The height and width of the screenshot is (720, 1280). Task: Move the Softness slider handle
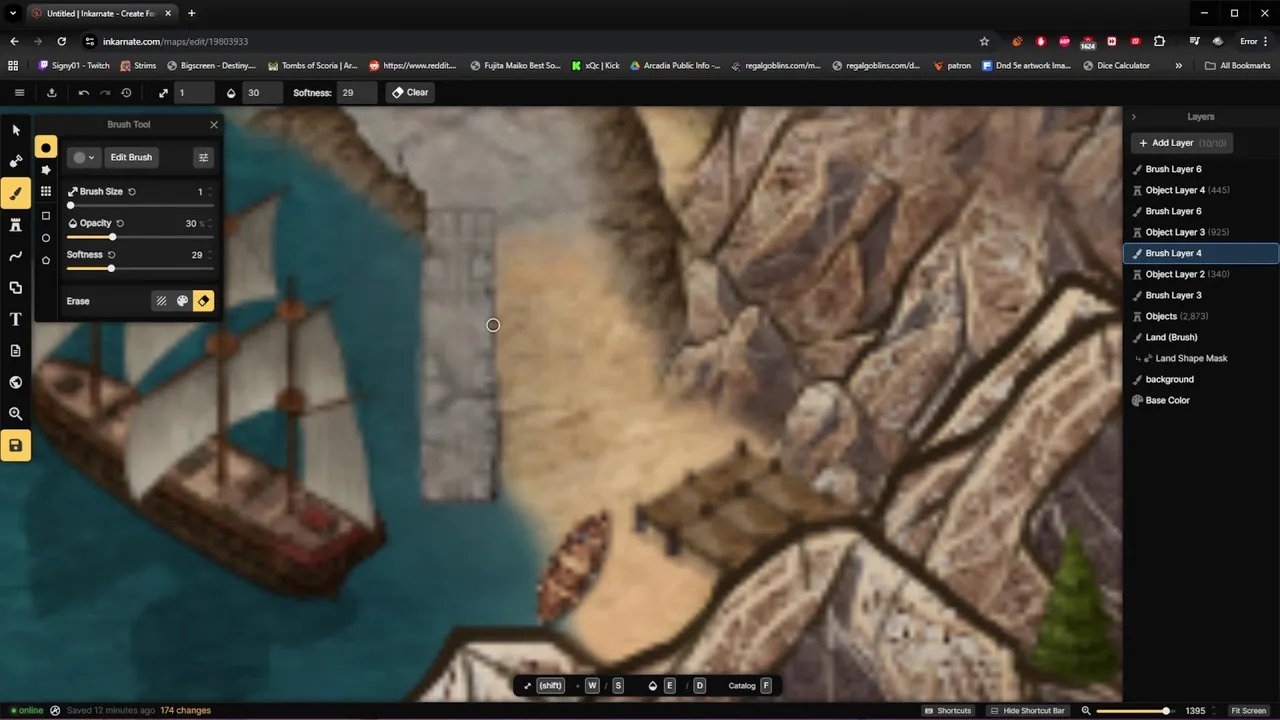(111, 269)
